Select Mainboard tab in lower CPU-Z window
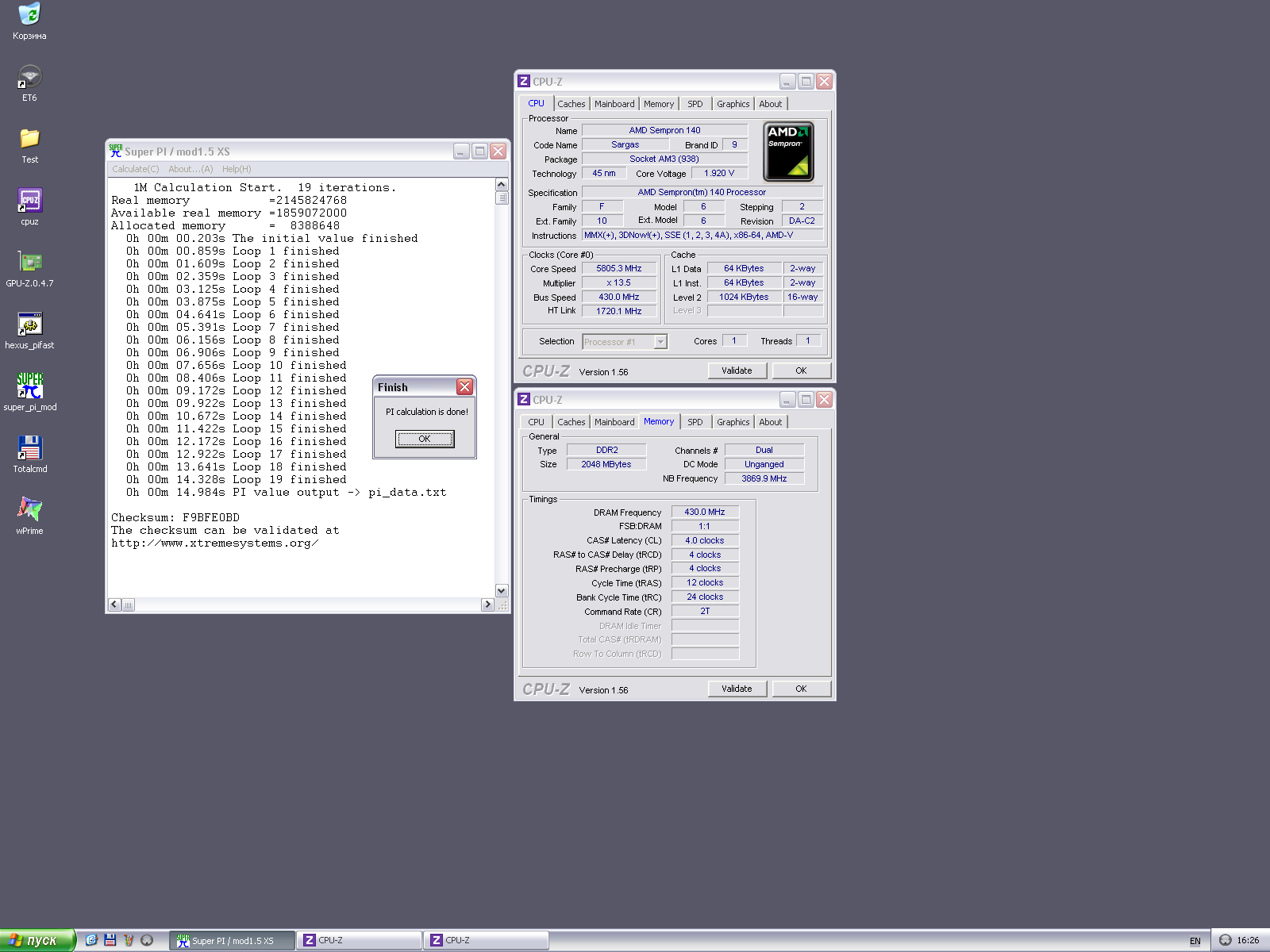The image size is (1270, 952). tap(614, 422)
